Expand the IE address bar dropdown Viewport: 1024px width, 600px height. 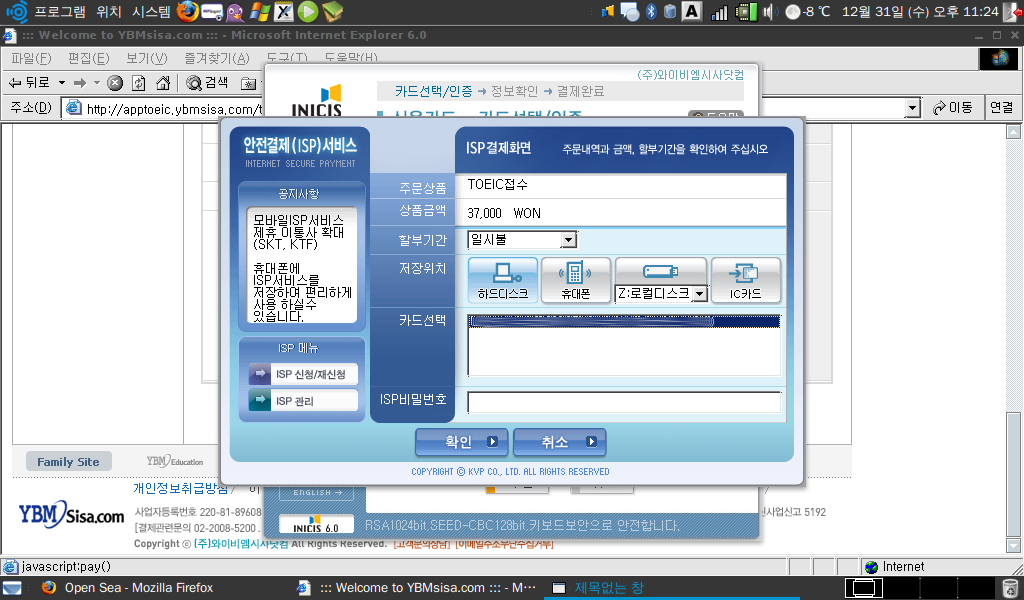pyautogui.click(x=912, y=108)
